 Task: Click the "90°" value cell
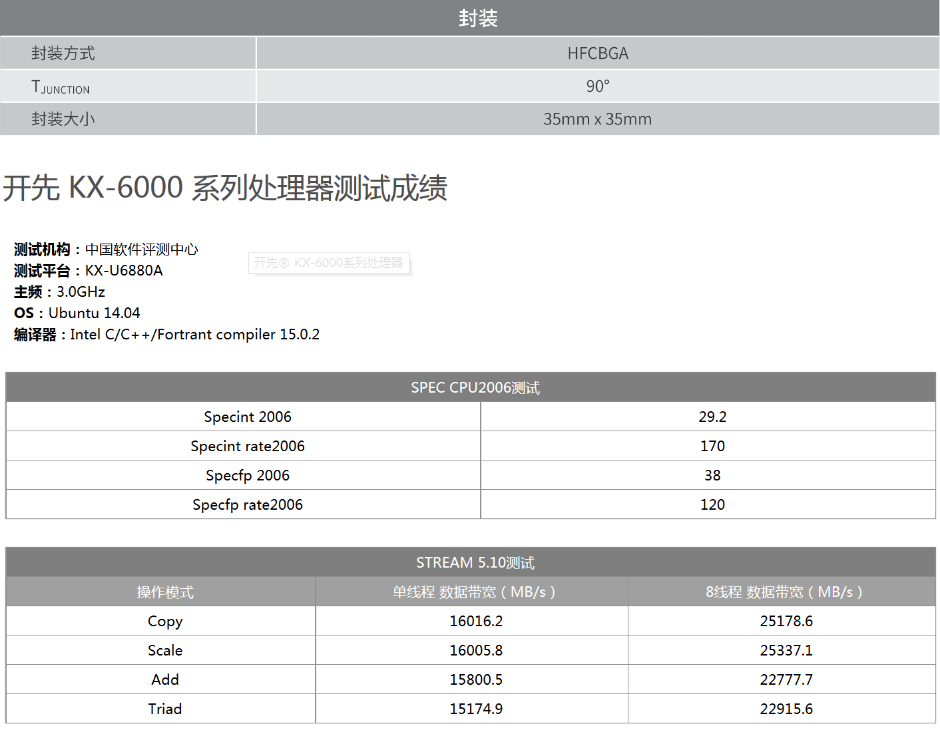point(598,86)
